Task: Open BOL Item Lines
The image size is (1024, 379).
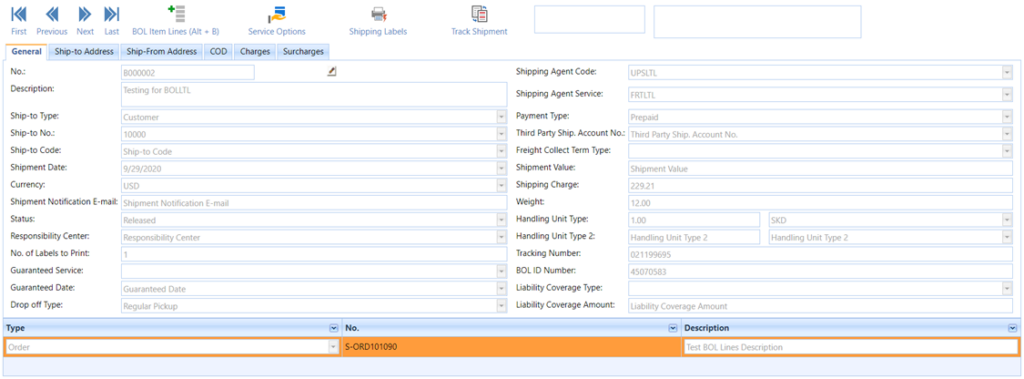Action: pos(176,13)
